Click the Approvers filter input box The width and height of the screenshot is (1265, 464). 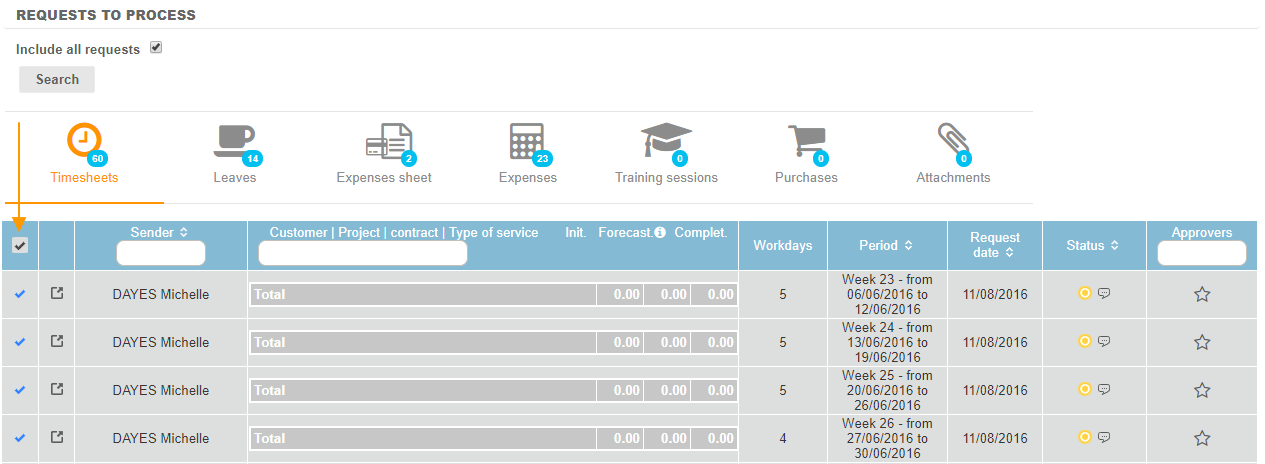1202,254
